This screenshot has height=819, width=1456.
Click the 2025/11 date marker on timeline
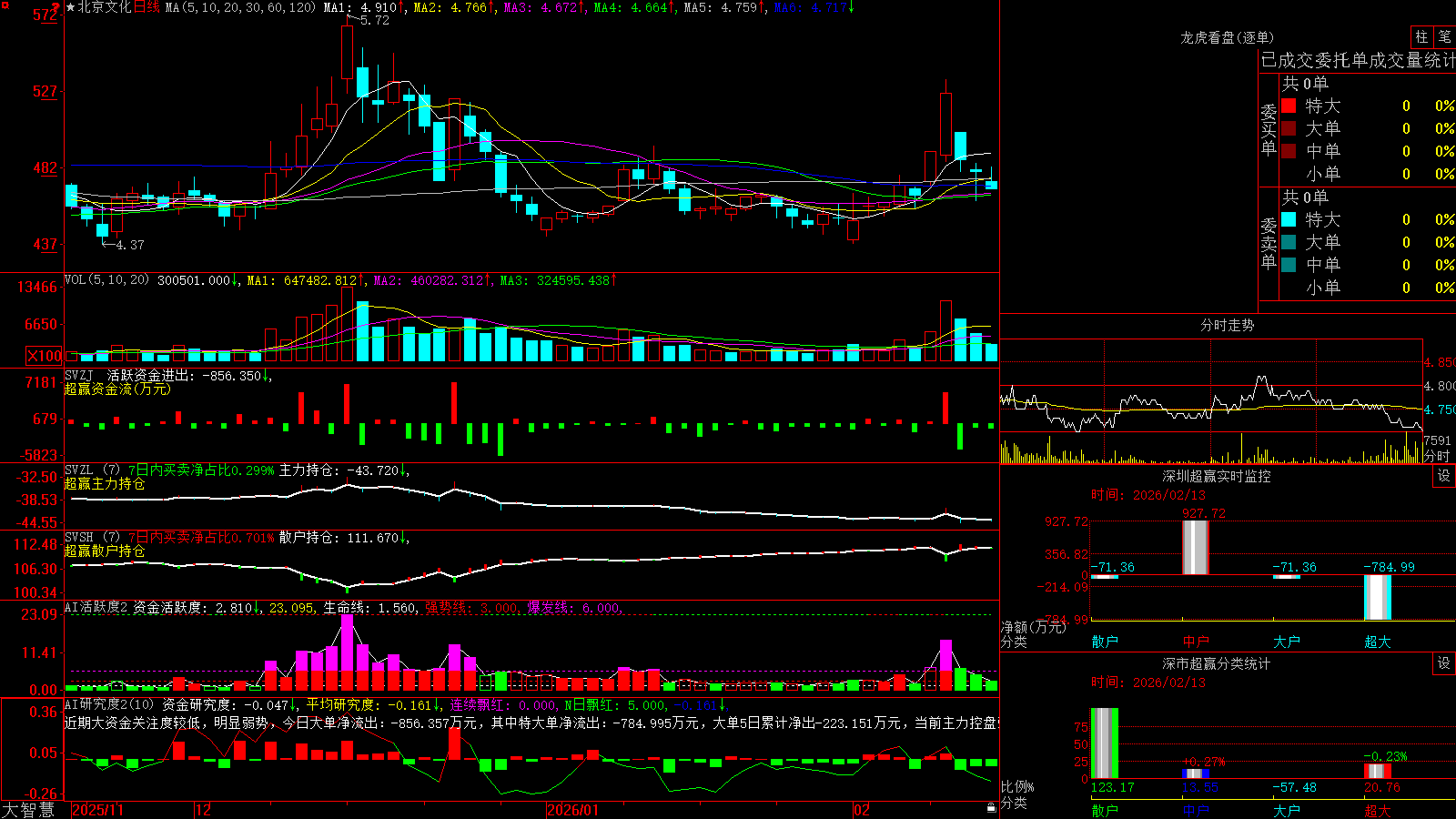click(97, 810)
